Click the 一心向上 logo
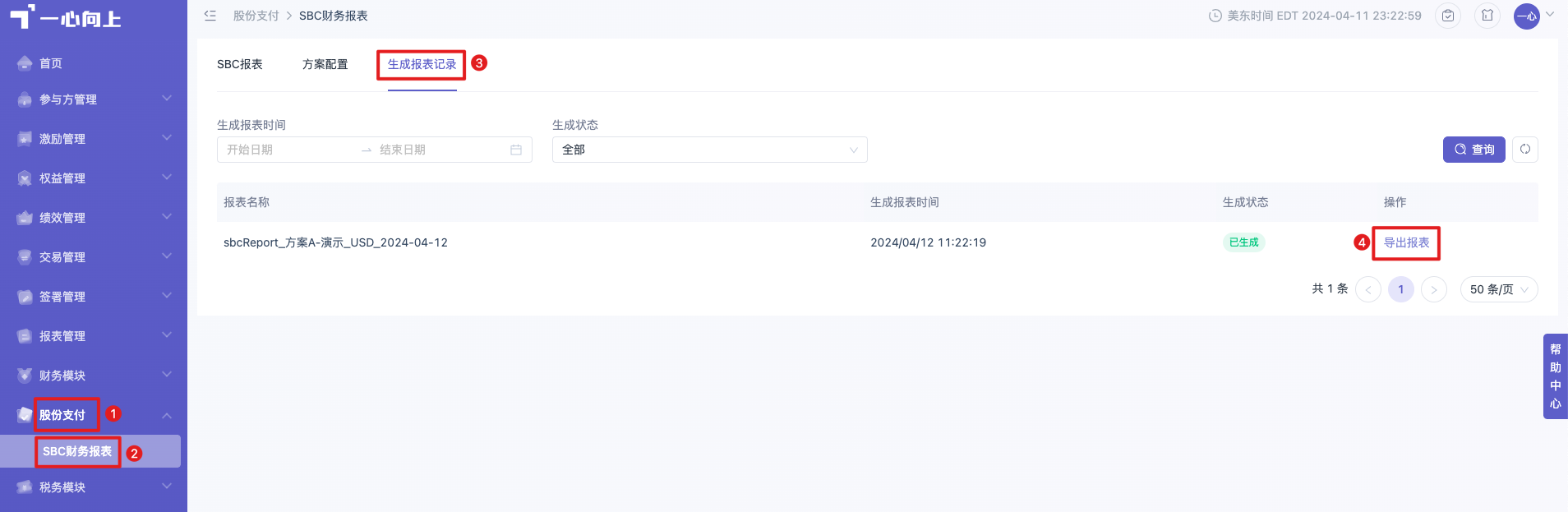 point(66,17)
